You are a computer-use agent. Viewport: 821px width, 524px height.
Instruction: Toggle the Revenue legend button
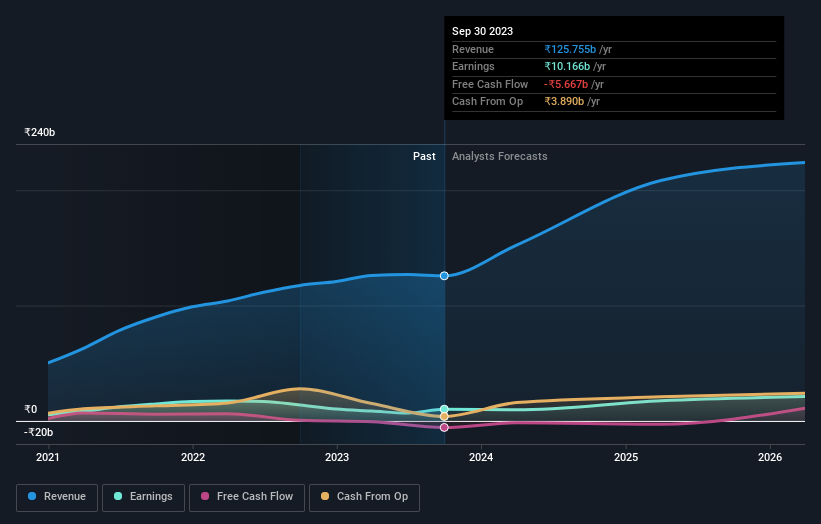pyautogui.click(x=57, y=497)
